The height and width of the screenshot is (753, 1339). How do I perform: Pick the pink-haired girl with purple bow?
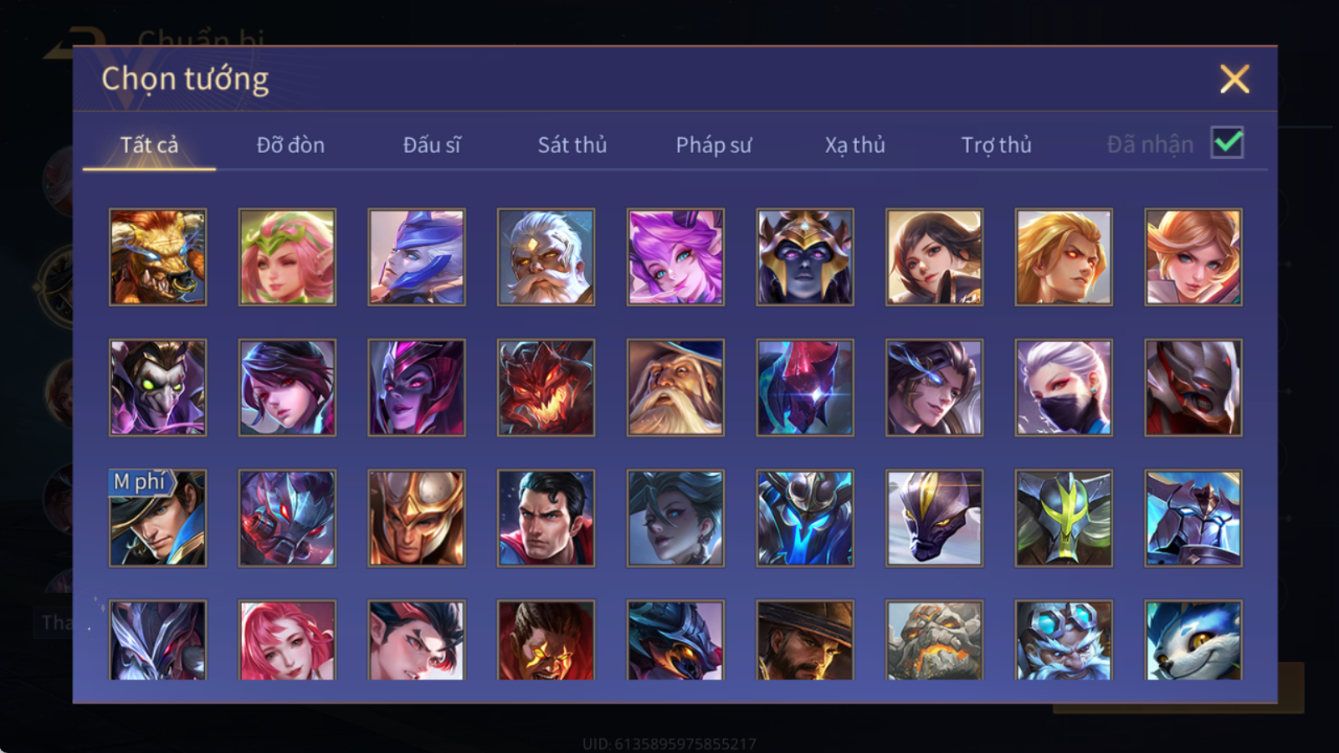coord(676,257)
